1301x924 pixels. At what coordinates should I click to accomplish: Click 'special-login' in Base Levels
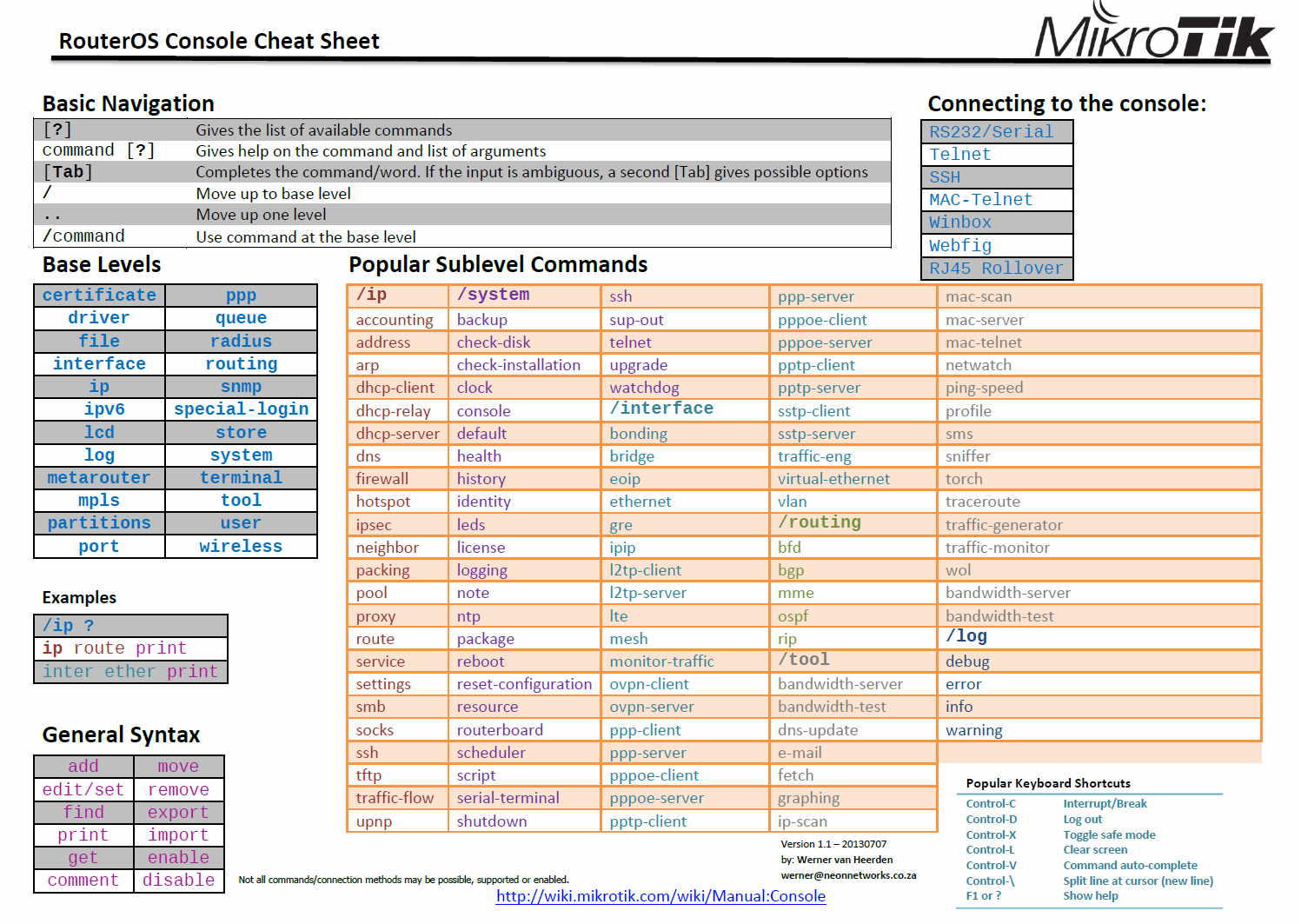pos(242,409)
